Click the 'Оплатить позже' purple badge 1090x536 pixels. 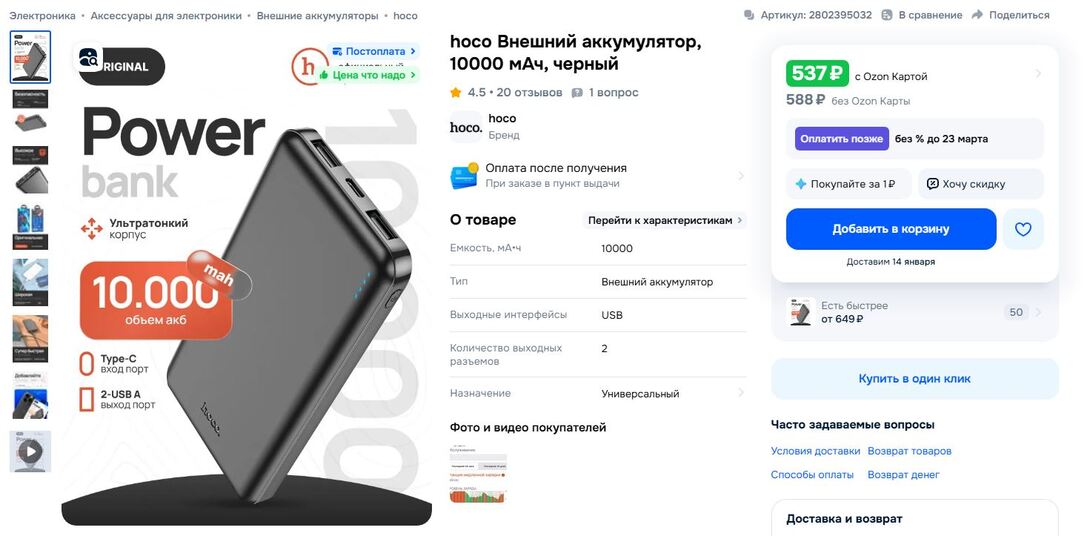[x=842, y=138]
